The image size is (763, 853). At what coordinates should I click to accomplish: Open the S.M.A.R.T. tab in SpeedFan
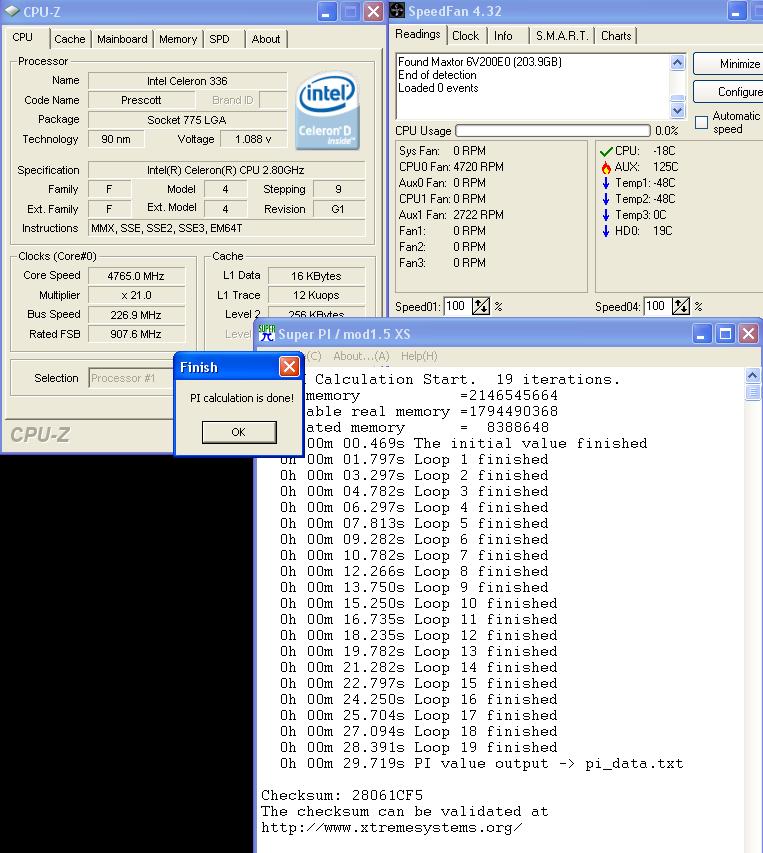[562, 36]
